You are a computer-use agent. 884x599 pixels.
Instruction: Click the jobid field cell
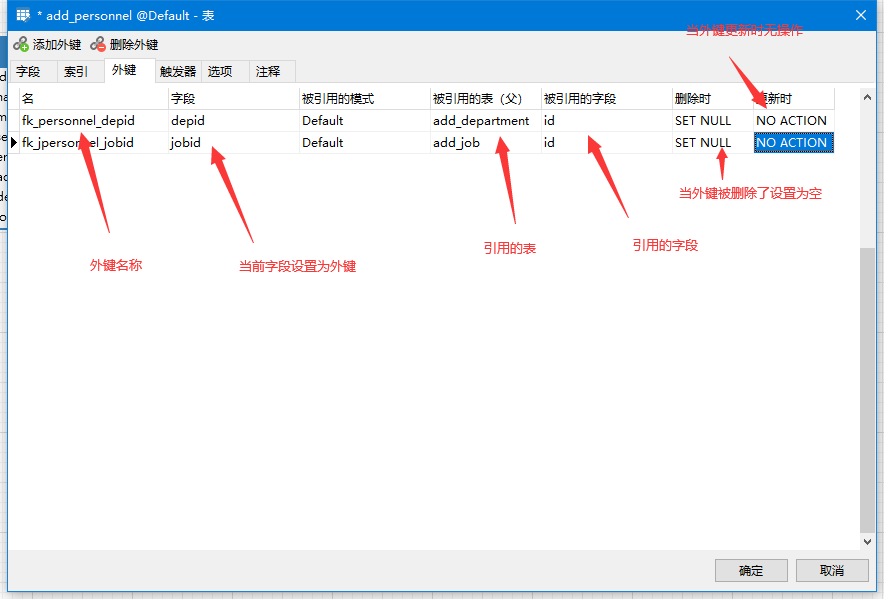point(186,143)
